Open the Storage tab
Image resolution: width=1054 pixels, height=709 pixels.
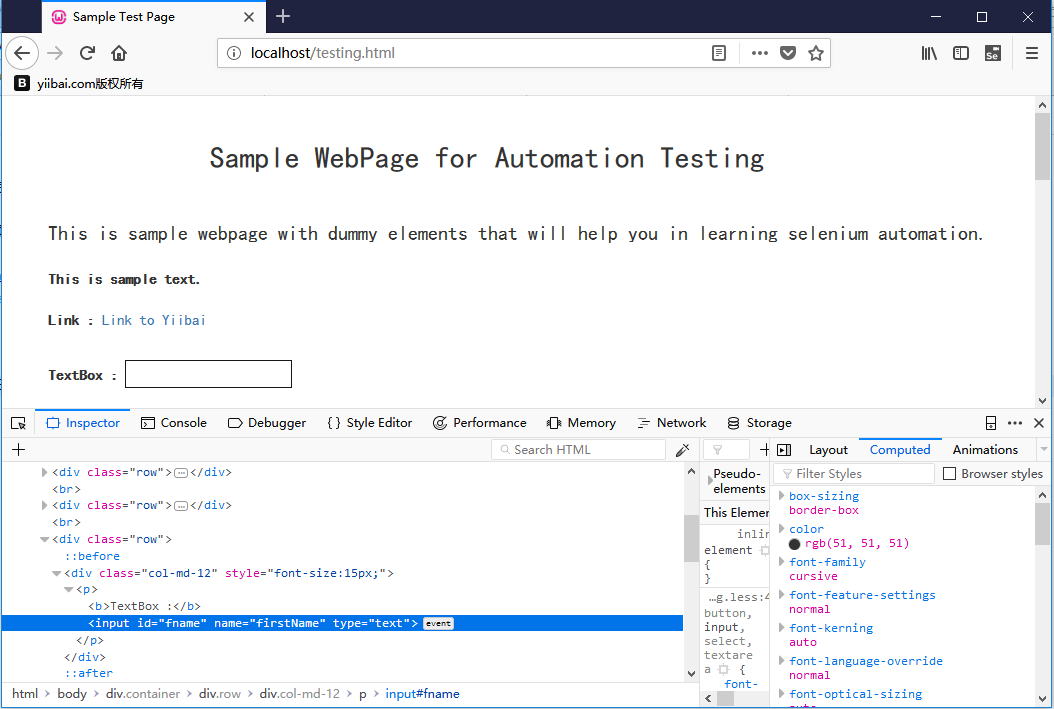tap(760, 423)
